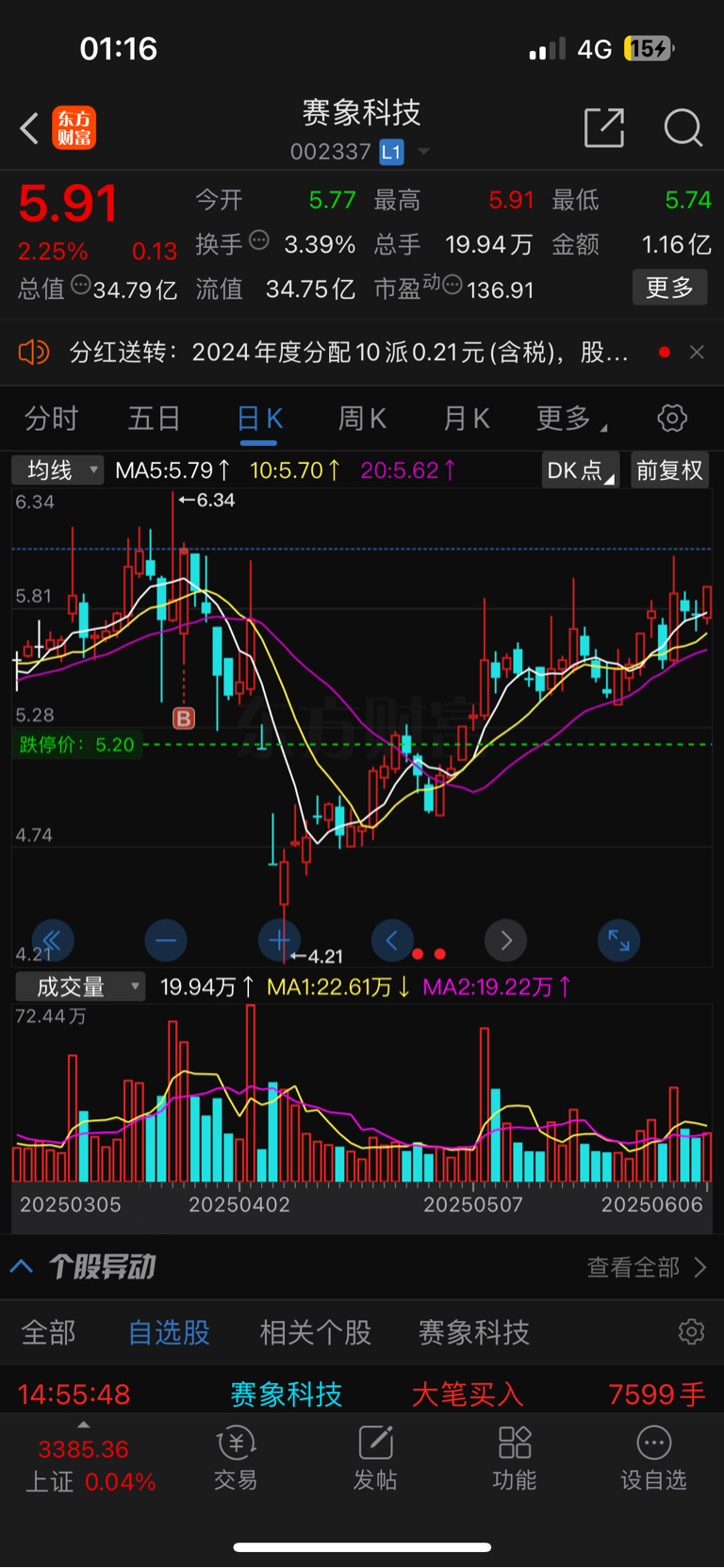Tap the 东方财富 orange logo icon
This screenshot has width=724, height=1568.
(x=74, y=128)
